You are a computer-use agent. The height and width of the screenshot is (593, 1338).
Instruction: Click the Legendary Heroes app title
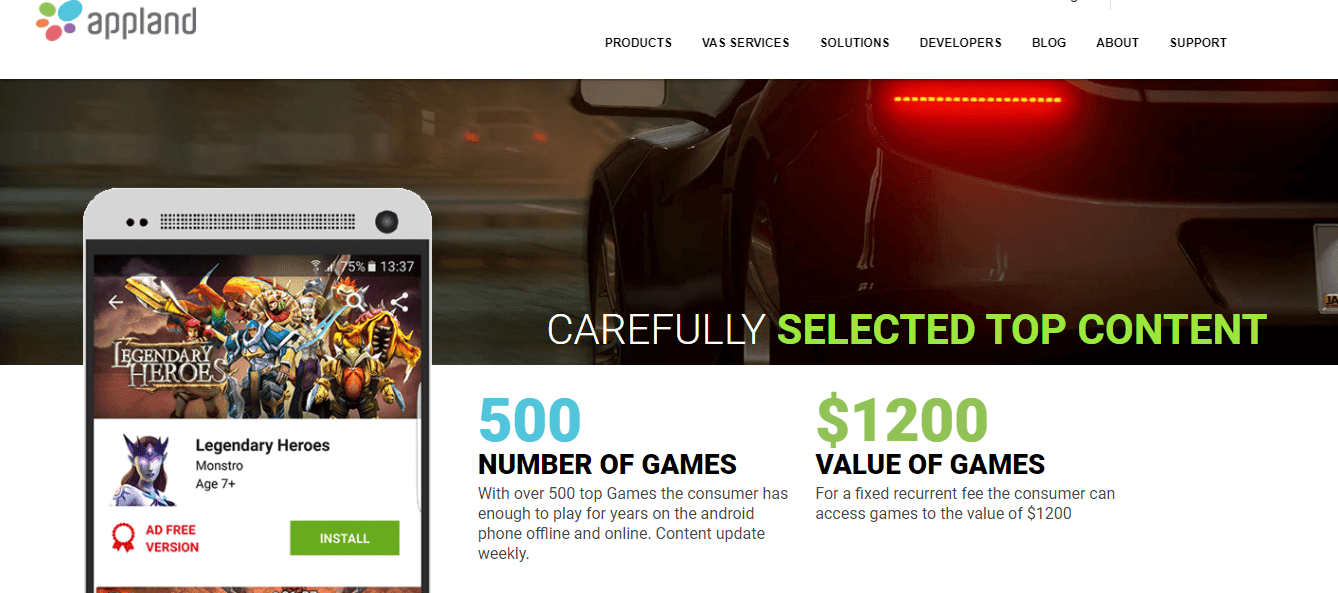coord(262,445)
